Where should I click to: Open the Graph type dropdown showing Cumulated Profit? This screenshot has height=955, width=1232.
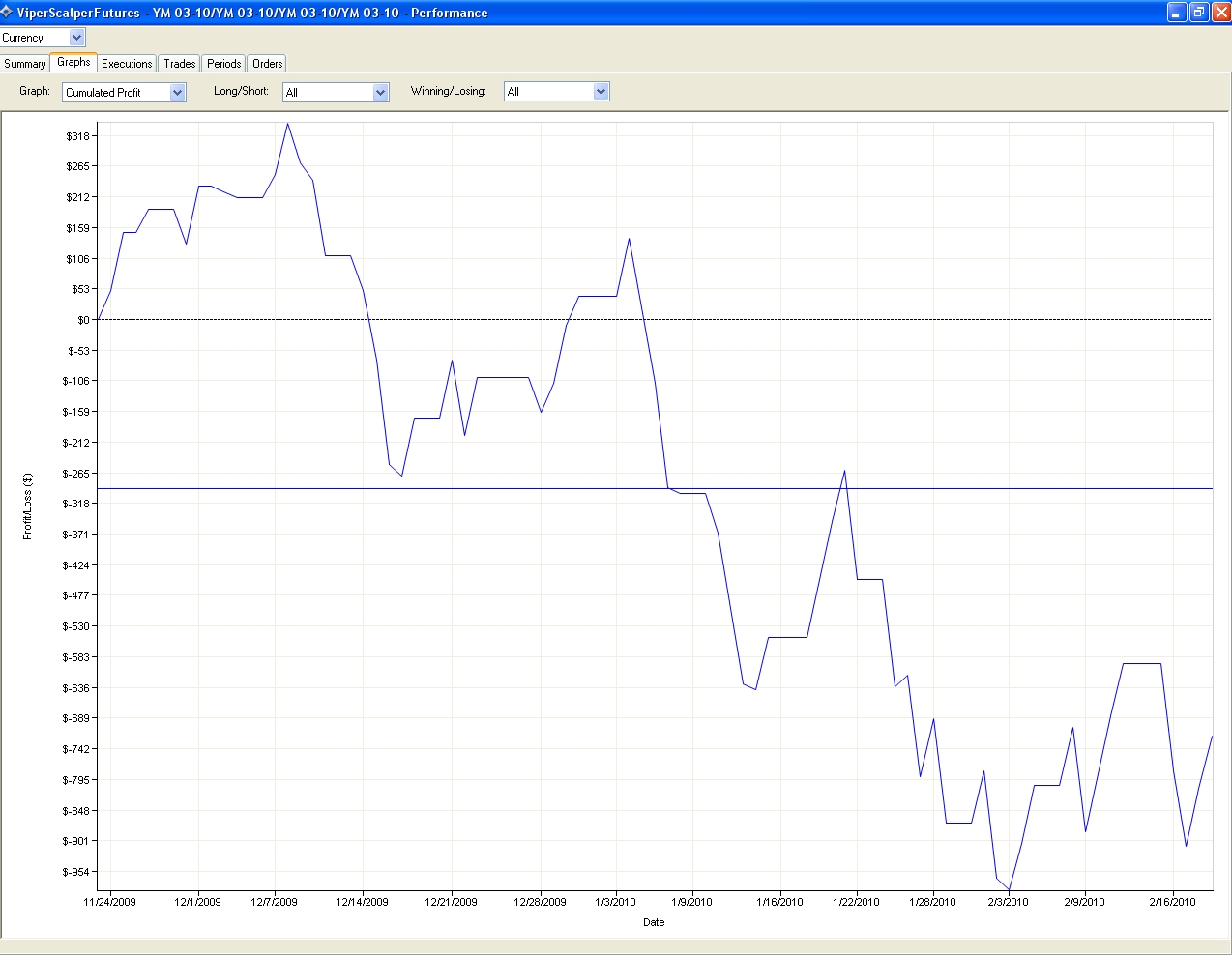pyautogui.click(x=124, y=92)
